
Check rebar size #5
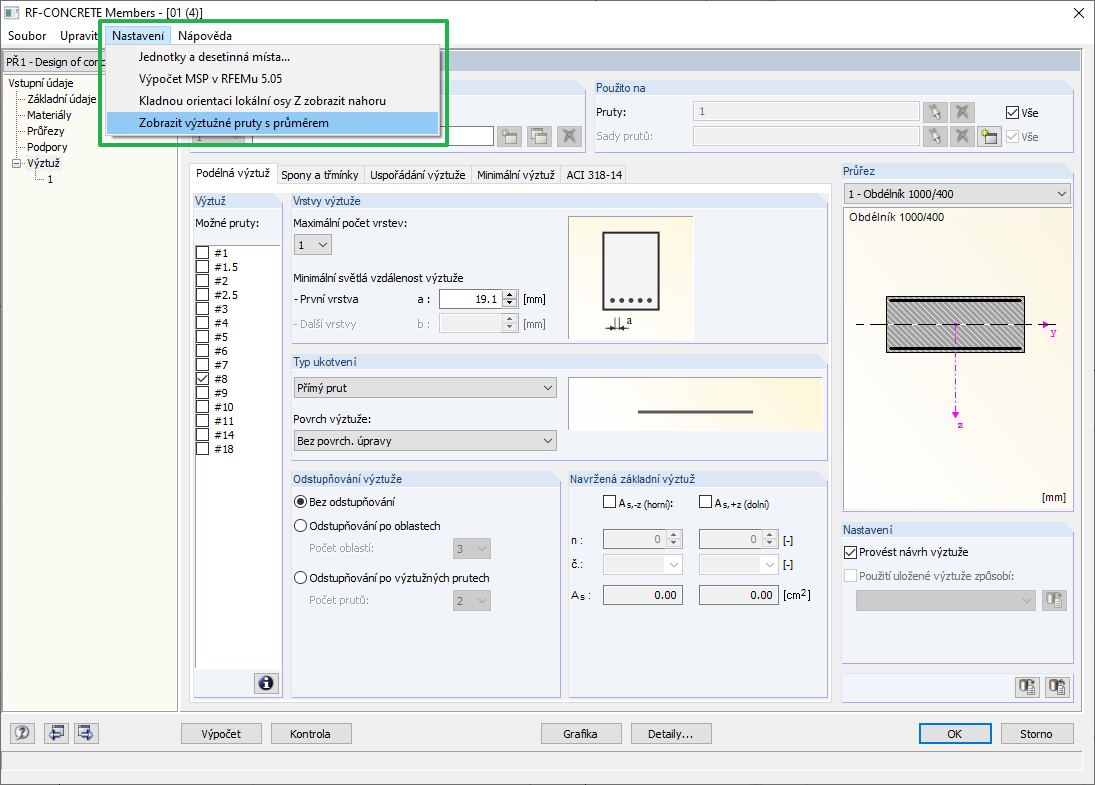pyautogui.click(x=203, y=337)
